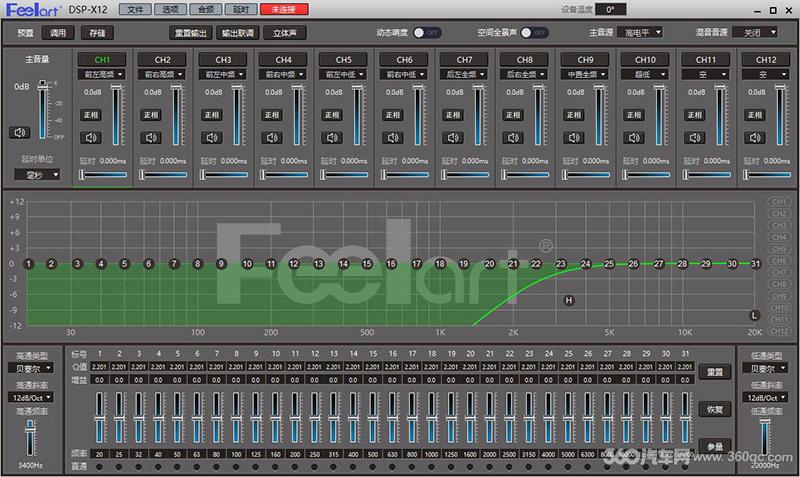Click the 1000 Hz EQ band fader
Viewport: 800px width, 477px height.
click(x=432, y=417)
